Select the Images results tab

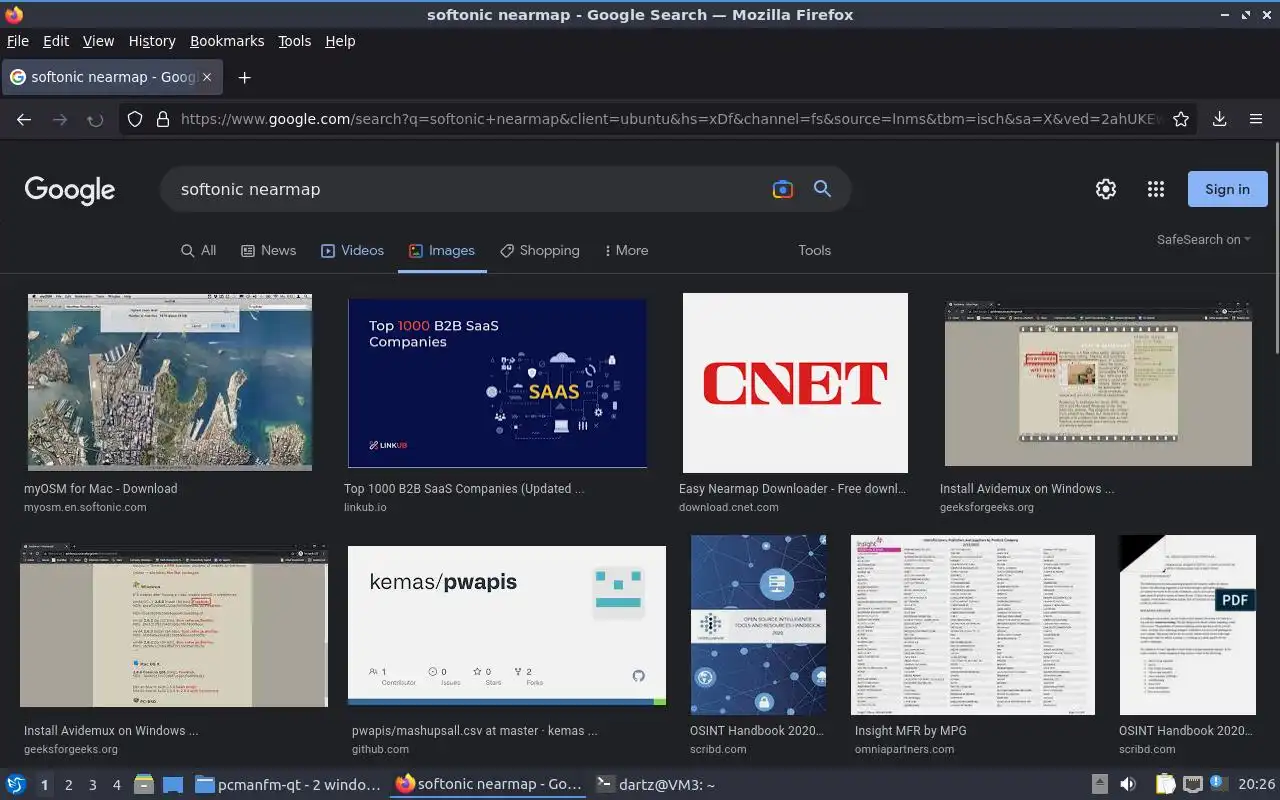(442, 250)
